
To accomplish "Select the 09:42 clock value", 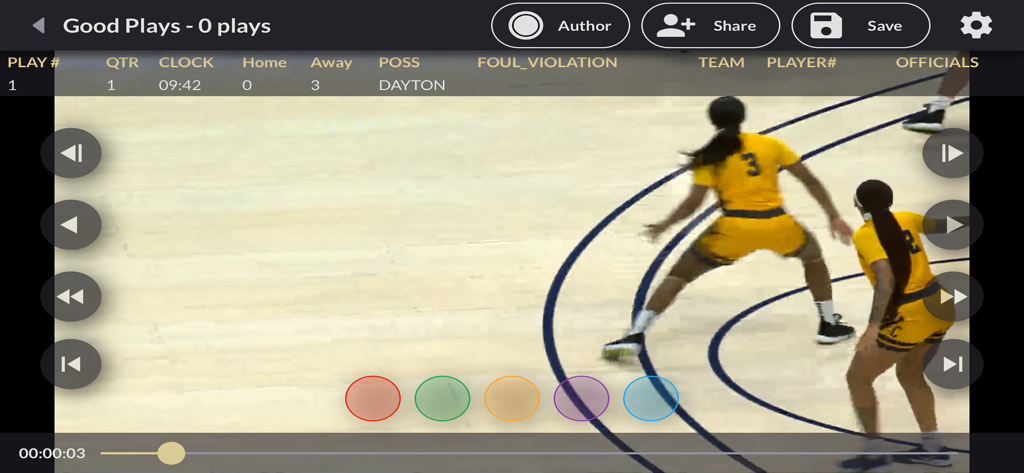I will 180,85.
